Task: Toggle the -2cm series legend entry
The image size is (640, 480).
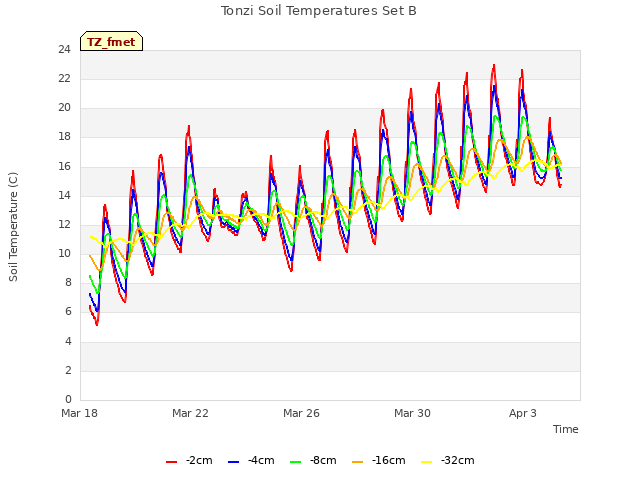Action: tap(189, 461)
